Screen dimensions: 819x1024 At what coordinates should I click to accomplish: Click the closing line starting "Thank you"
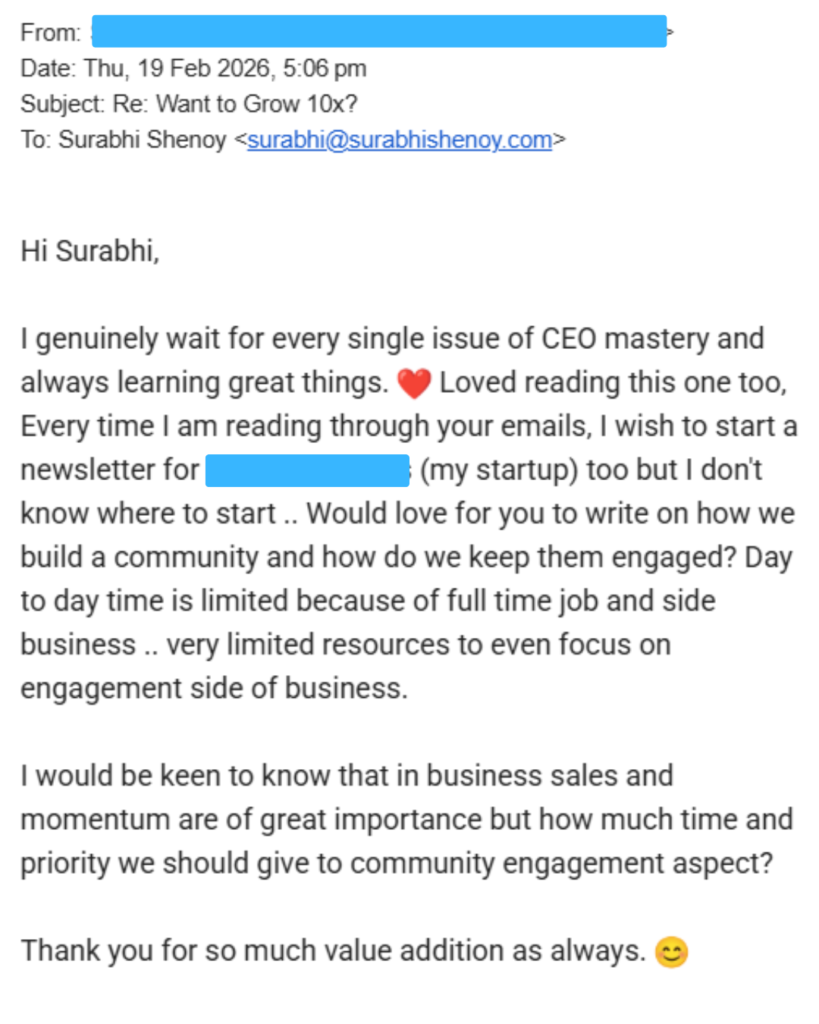click(x=333, y=950)
